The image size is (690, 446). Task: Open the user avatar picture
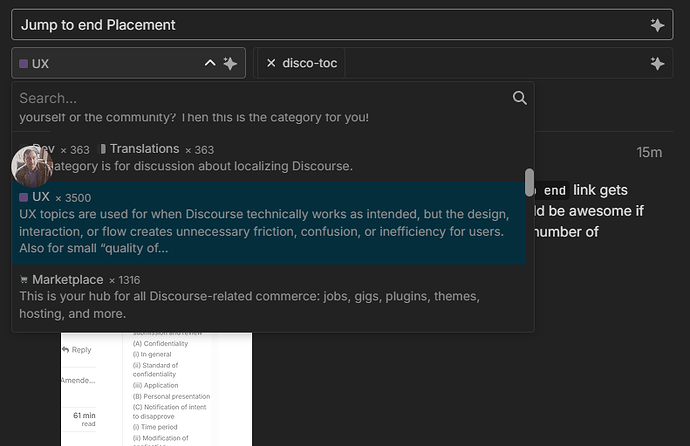click(32, 166)
